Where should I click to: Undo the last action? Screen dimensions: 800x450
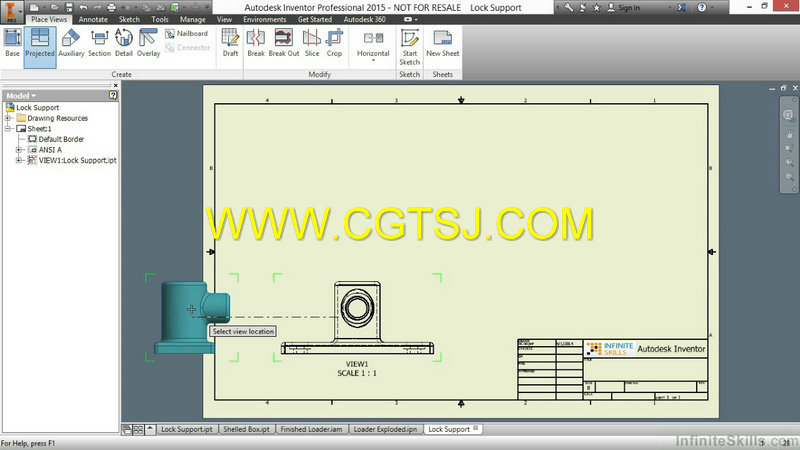(x=83, y=7)
